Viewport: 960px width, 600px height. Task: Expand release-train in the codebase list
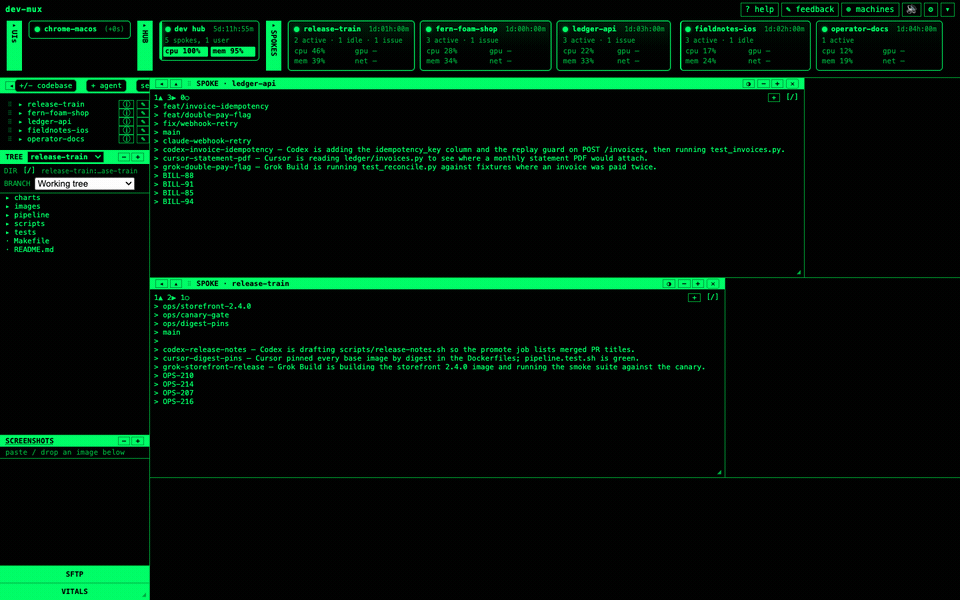tap(20, 105)
